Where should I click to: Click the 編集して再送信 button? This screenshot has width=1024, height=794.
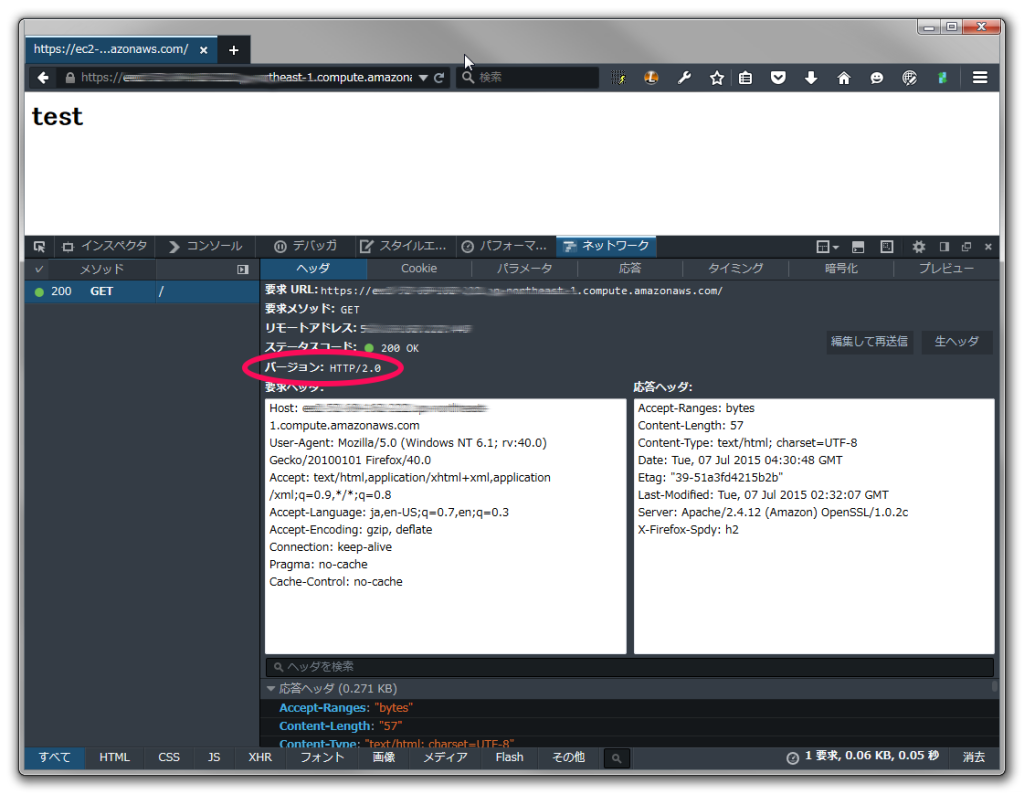tap(869, 342)
